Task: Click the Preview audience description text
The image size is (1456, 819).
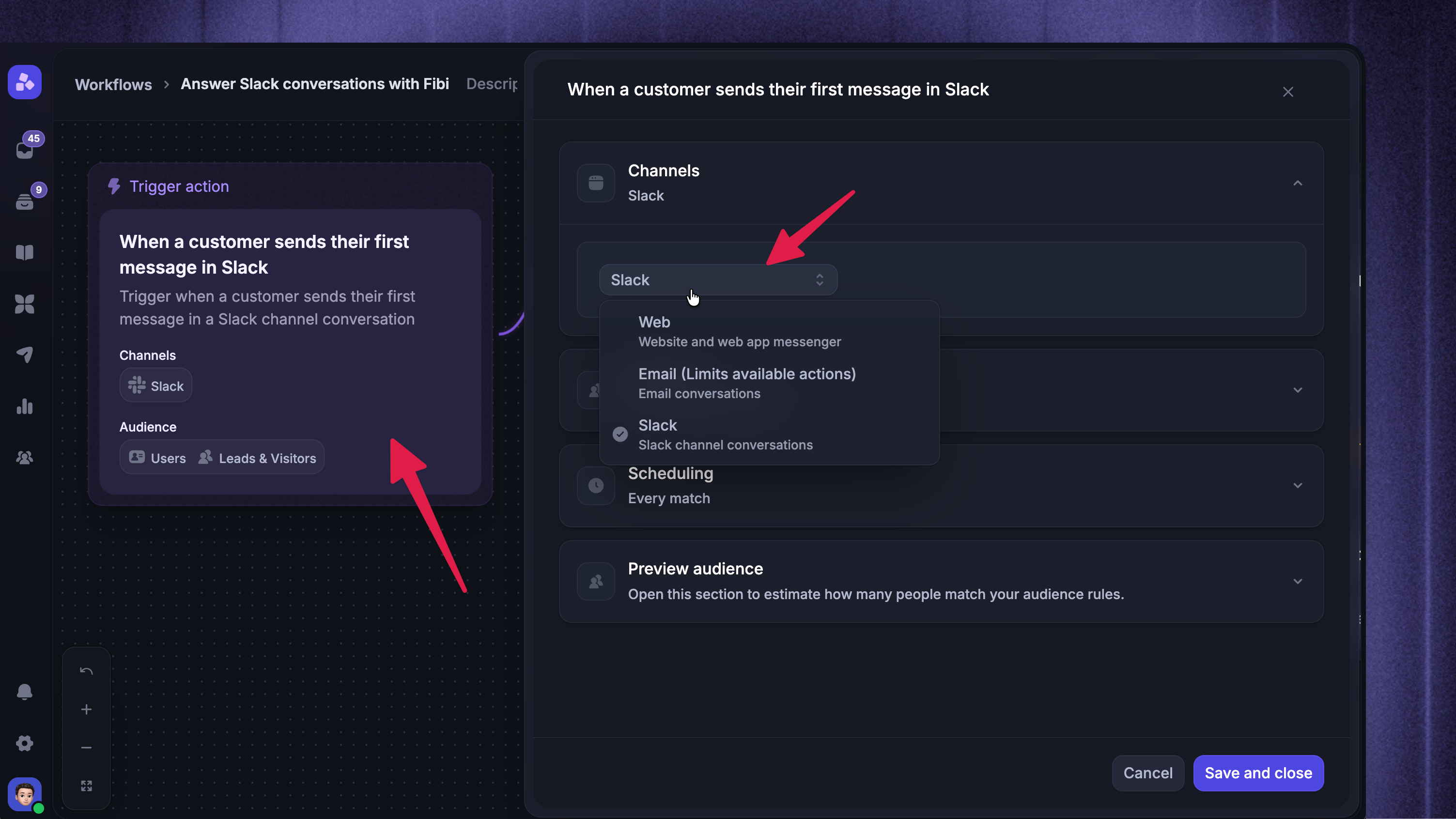Action: 876,594
